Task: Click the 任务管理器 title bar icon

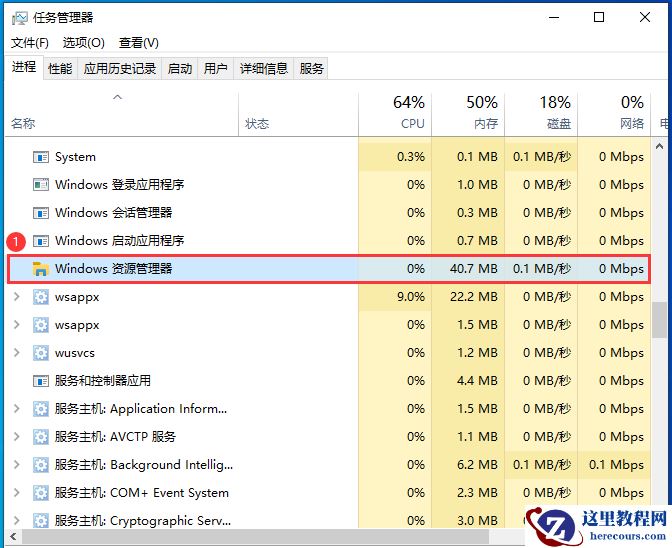Action: (x=19, y=18)
